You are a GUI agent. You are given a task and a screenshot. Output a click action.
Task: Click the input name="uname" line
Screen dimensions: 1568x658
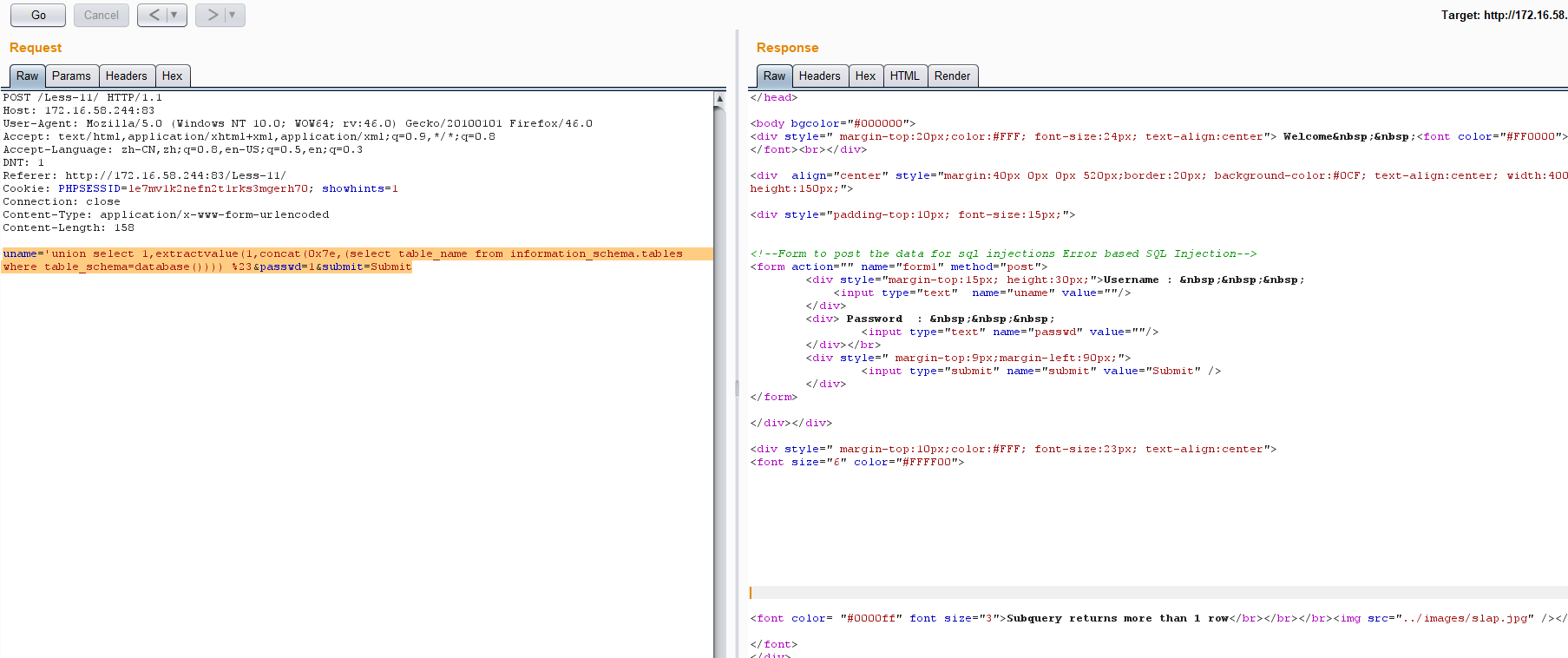click(x=982, y=293)
